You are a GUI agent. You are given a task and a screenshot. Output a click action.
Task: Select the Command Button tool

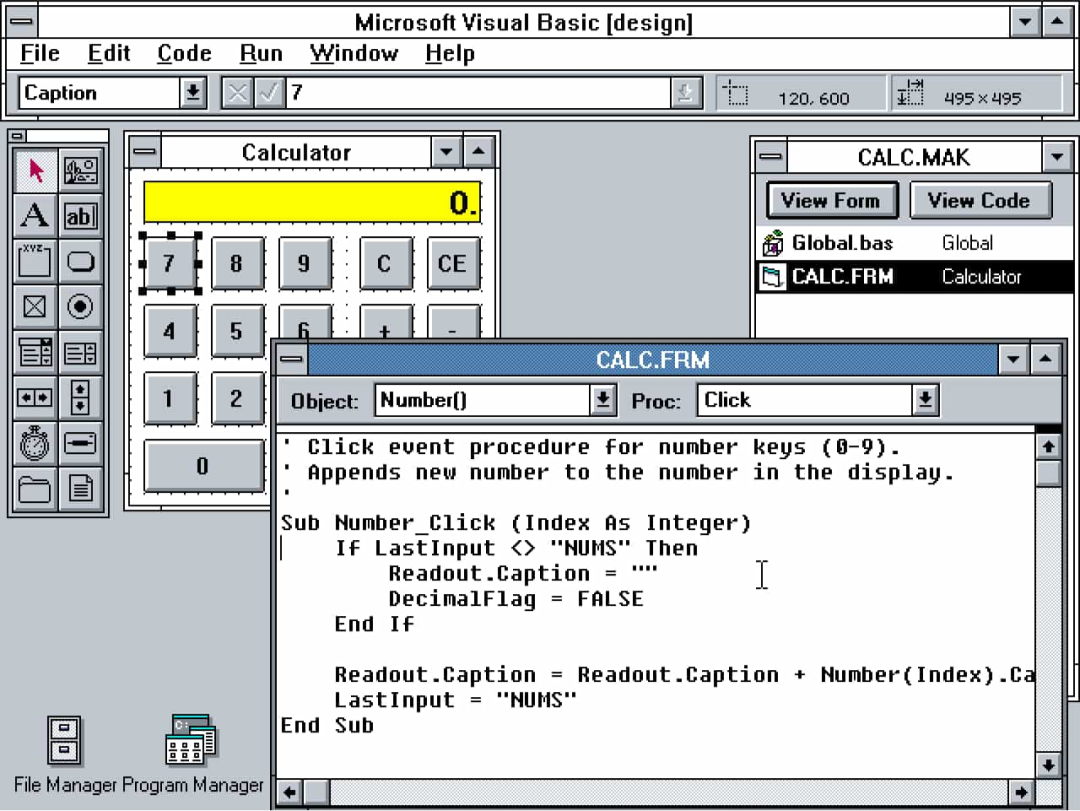coord(81,261)
